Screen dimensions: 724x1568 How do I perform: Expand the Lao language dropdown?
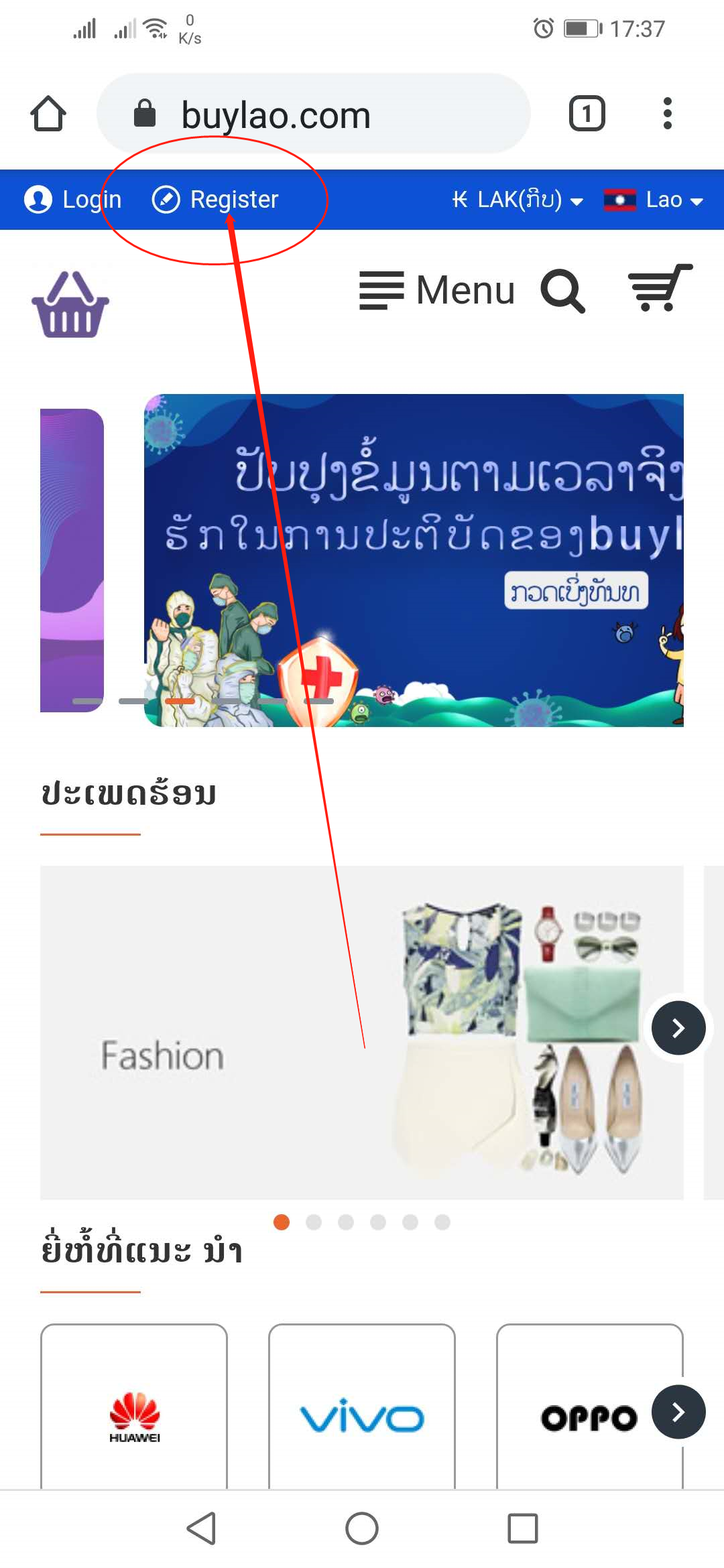coord(654,200)
